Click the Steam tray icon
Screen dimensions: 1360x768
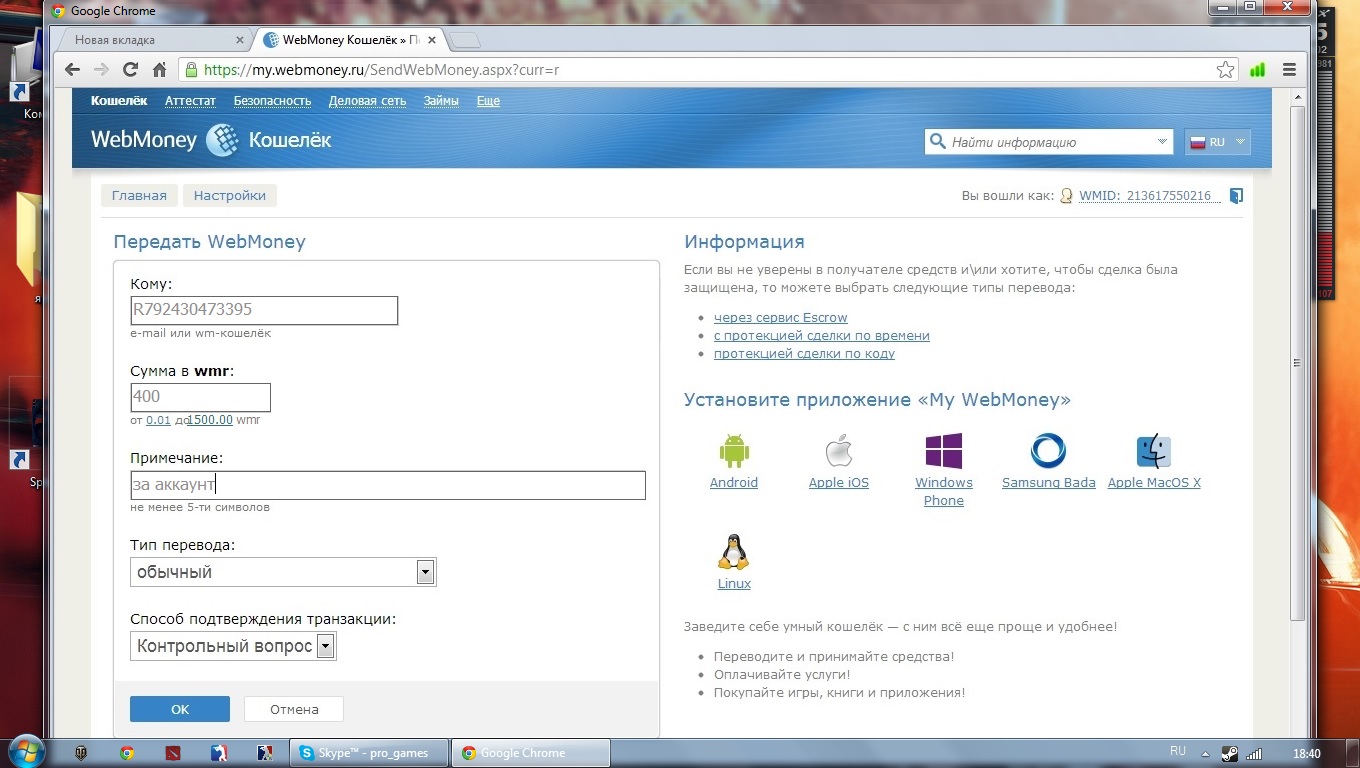1229,753
